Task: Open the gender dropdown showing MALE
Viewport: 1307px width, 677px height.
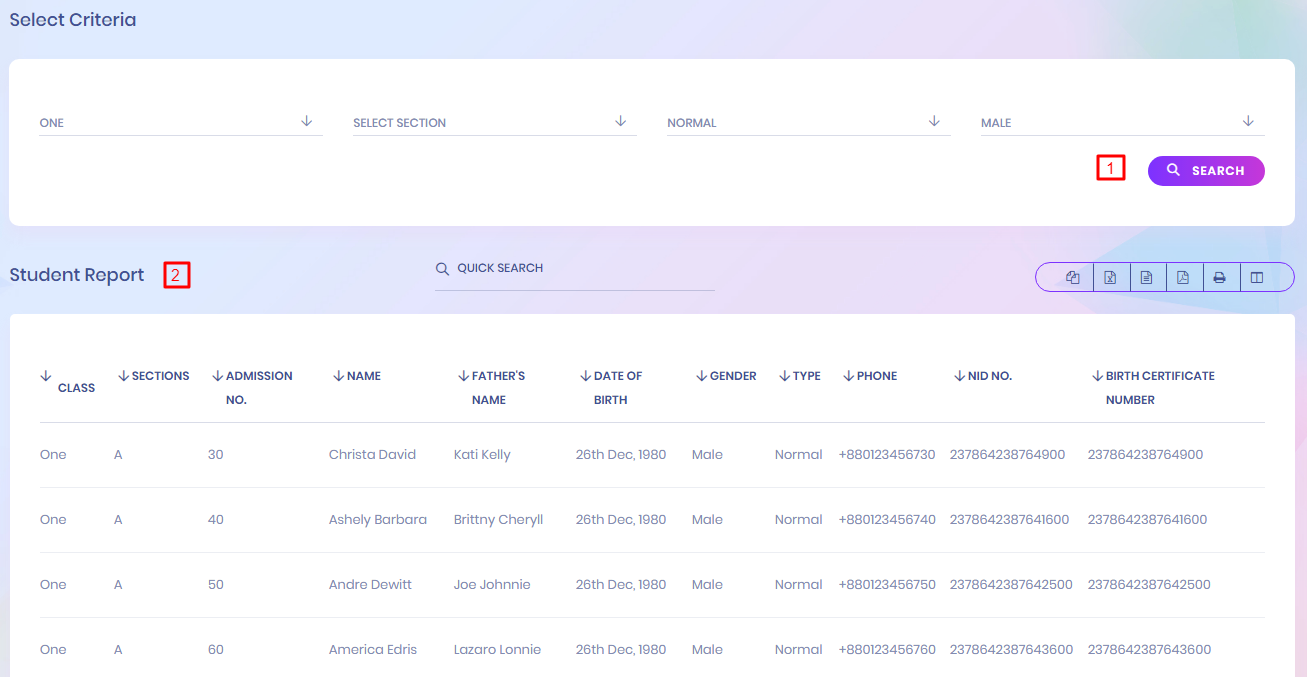Action: click(x=1122, y=122)
